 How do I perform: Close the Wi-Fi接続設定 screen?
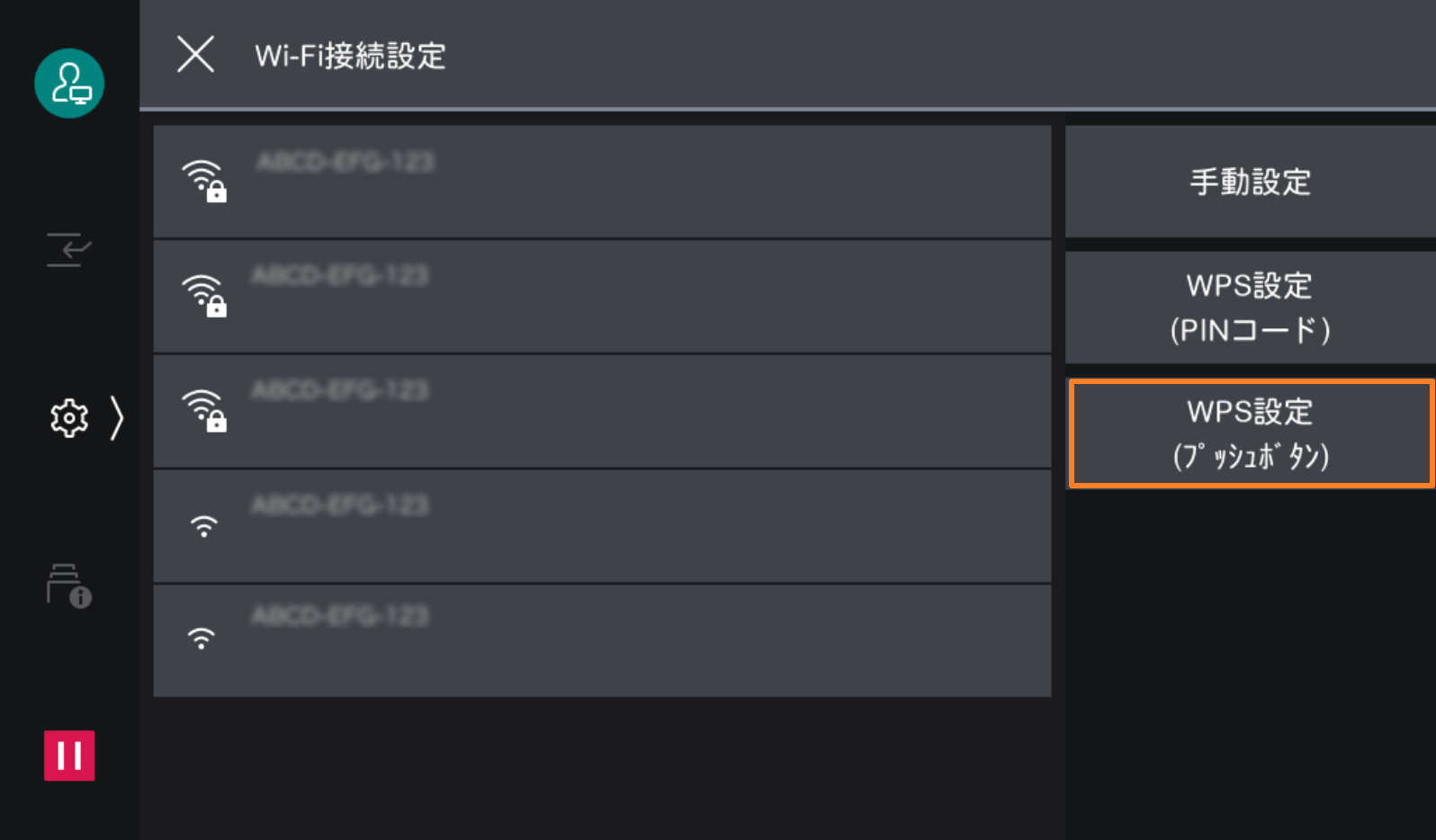coord(195,55)
